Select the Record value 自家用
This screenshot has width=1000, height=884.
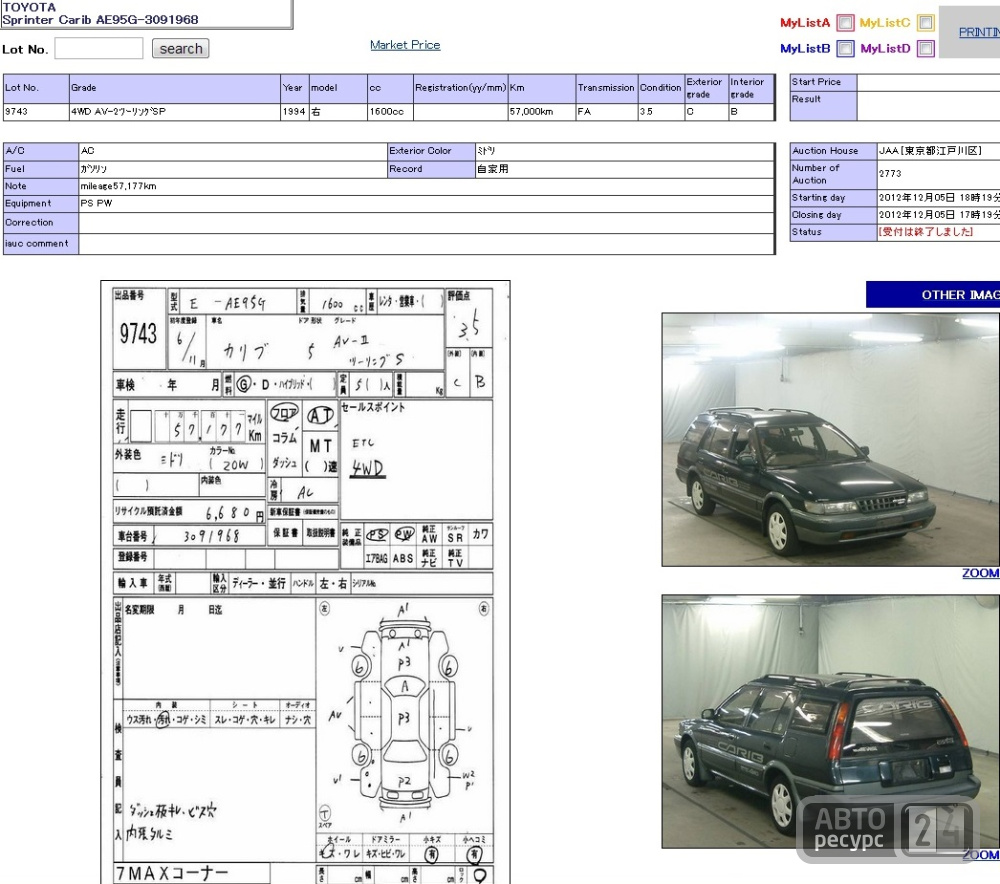[x=492, y=169]
